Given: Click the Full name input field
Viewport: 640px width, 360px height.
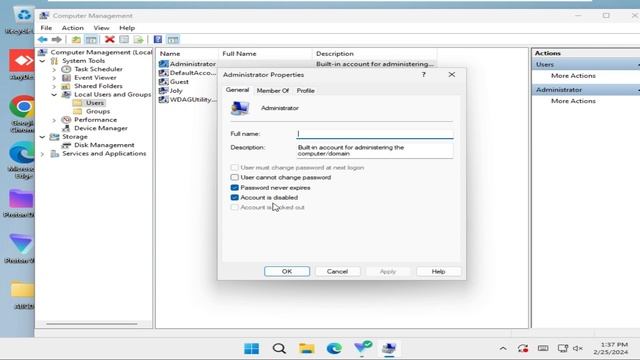Looking at the screenshot, I should click(x=375, y=134).
